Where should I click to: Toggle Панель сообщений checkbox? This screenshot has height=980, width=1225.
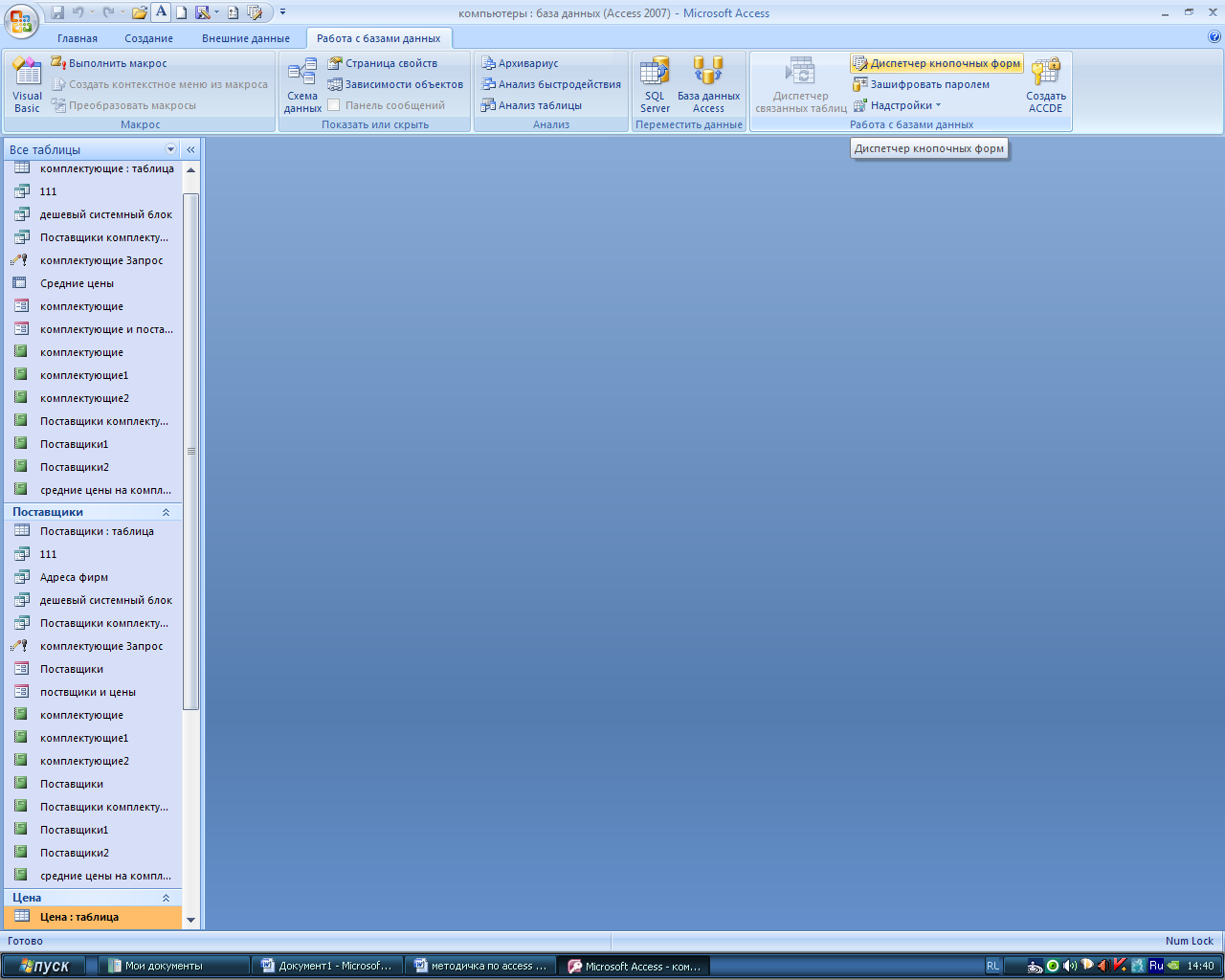[334, 105]
